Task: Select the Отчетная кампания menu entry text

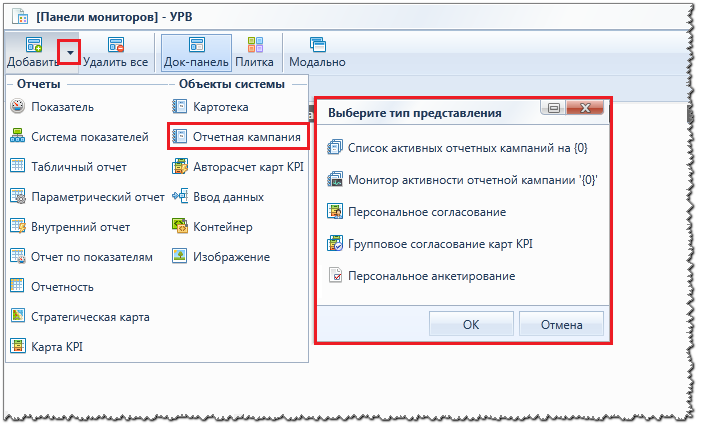Action: click(247, 137)
